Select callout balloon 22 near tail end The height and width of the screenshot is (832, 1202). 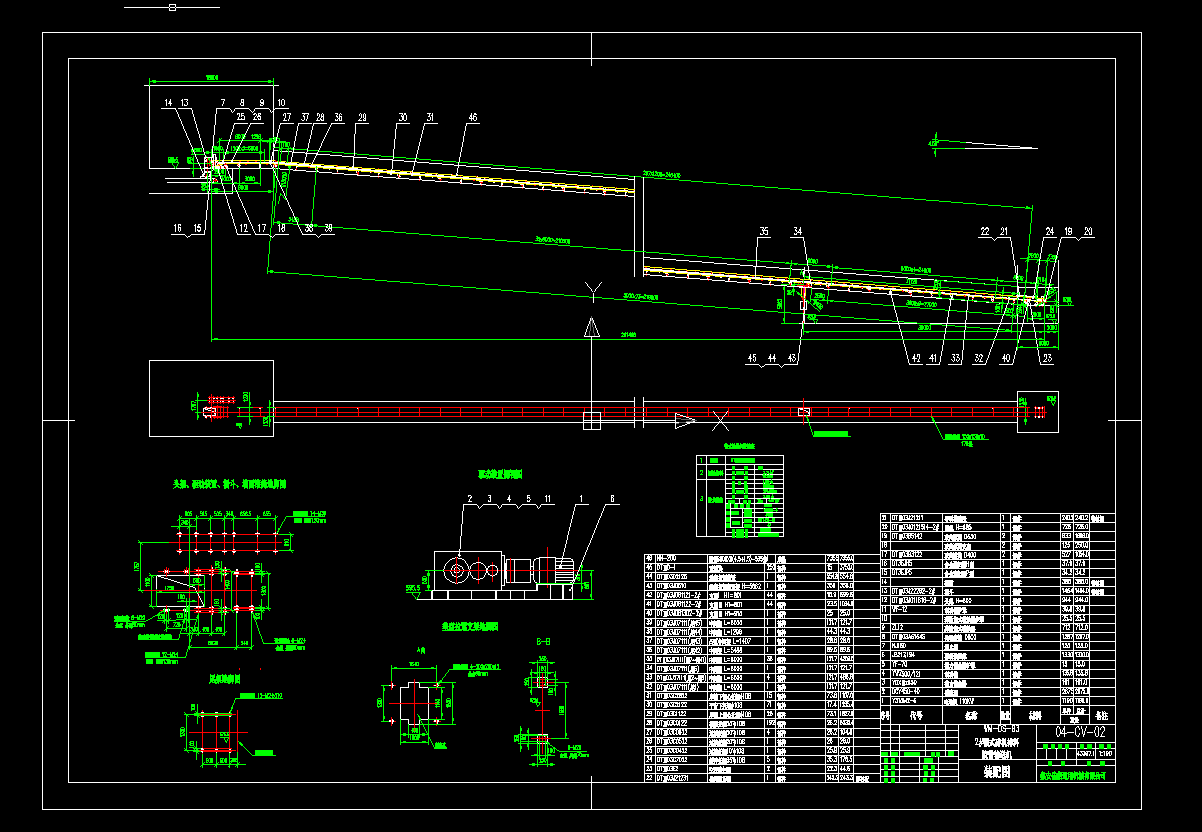(985, 232)
